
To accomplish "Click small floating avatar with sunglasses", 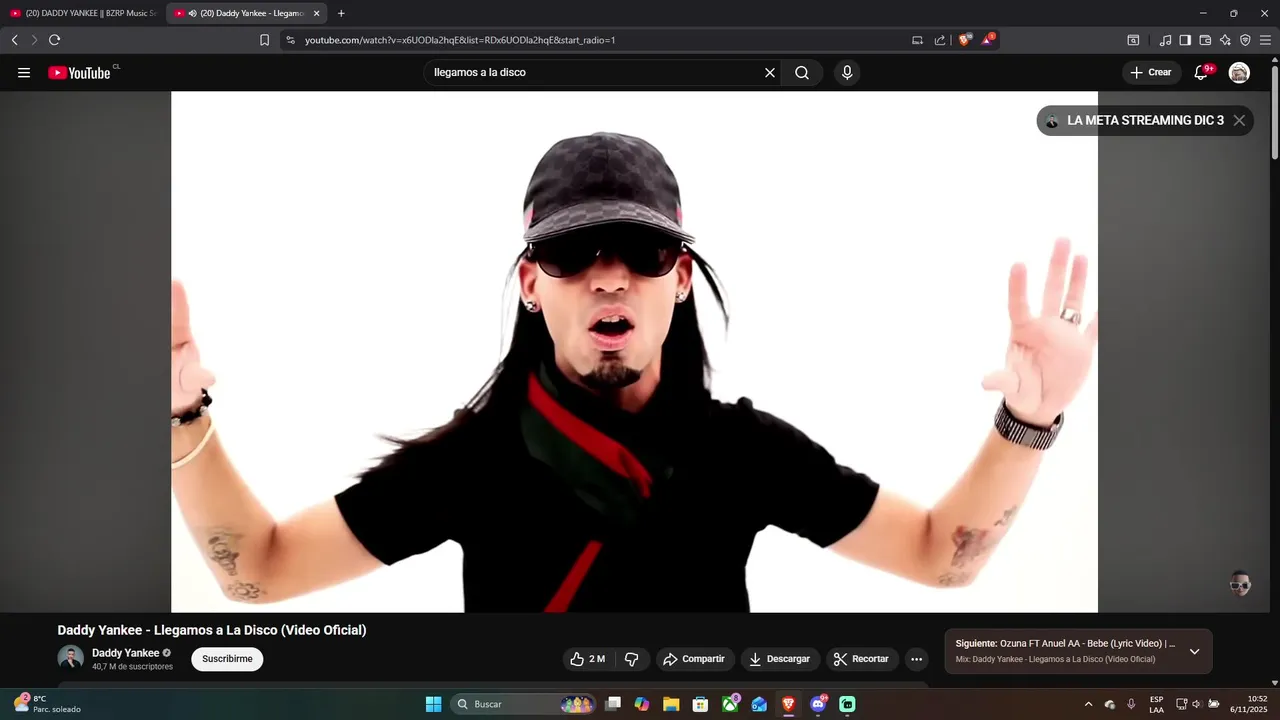I will [x=1240, y=584].
